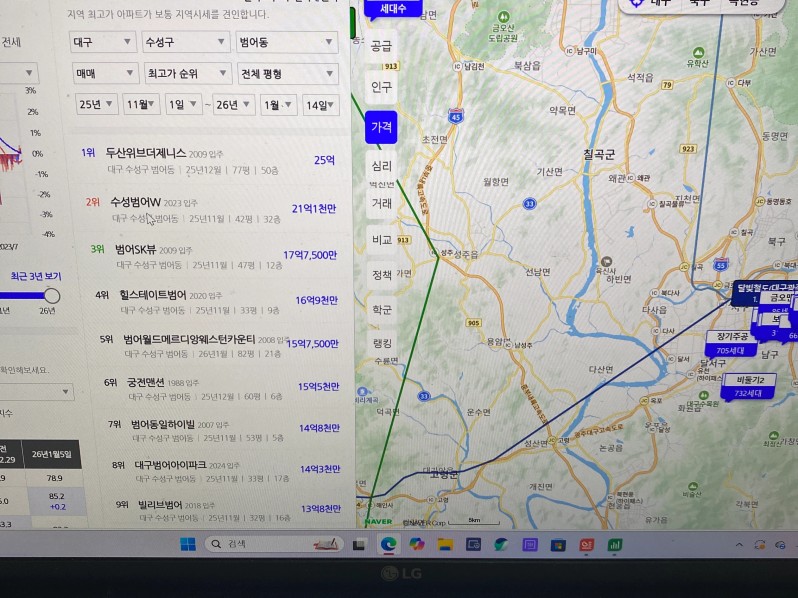Screen dimensions: 798x598
Task: Open the 전체 평형 size dropdown
Action: 288,74
